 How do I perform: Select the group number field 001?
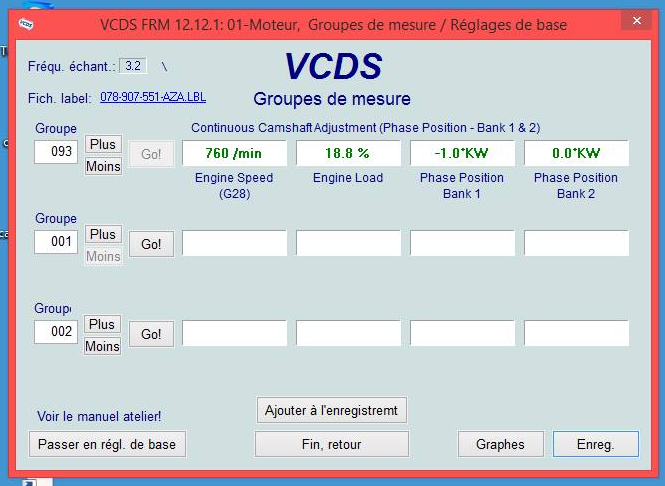click(x=56, y=242)
